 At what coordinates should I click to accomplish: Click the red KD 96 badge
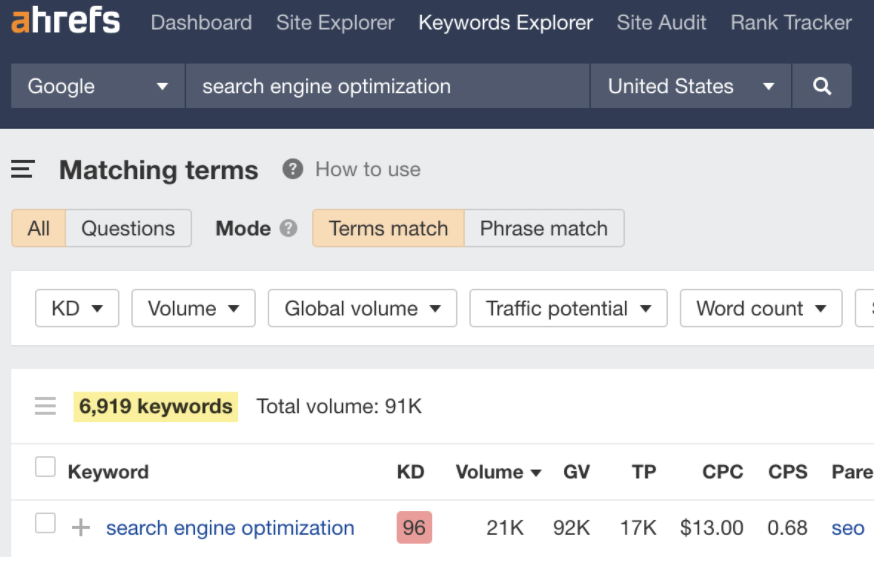point(413,528)
